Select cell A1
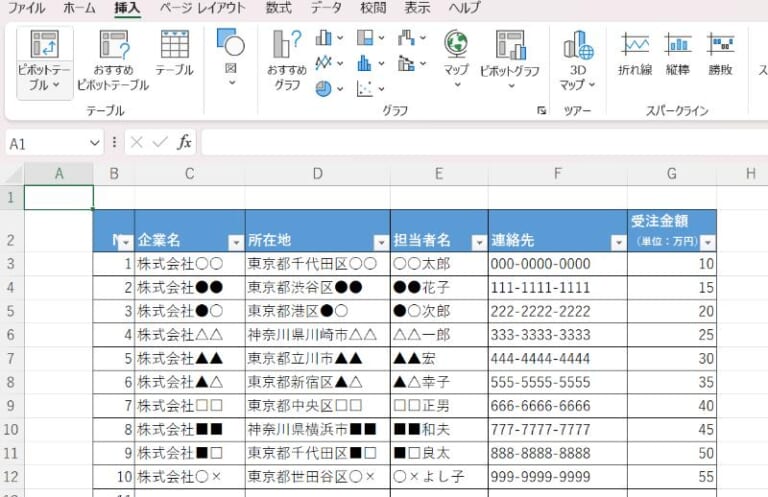Image resolution: width=768 pixels, height=497 pixels. point(59,197)
